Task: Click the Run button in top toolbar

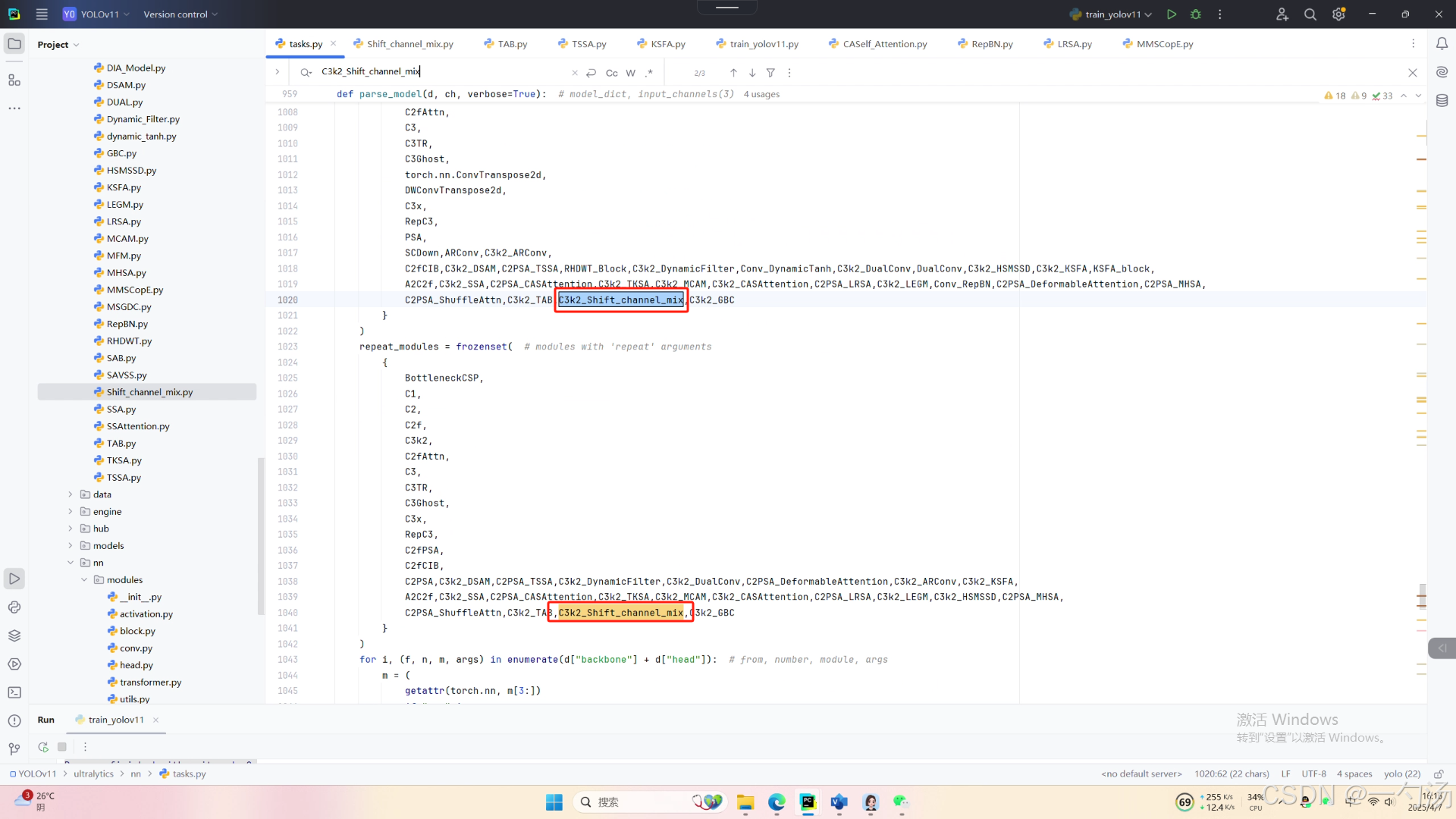Action: [1172, 14]
